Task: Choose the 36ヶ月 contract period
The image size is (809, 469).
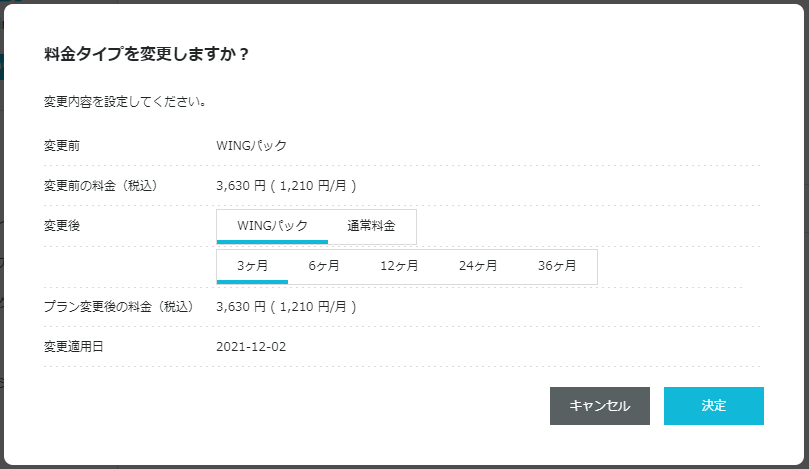Action: [557, 266]
